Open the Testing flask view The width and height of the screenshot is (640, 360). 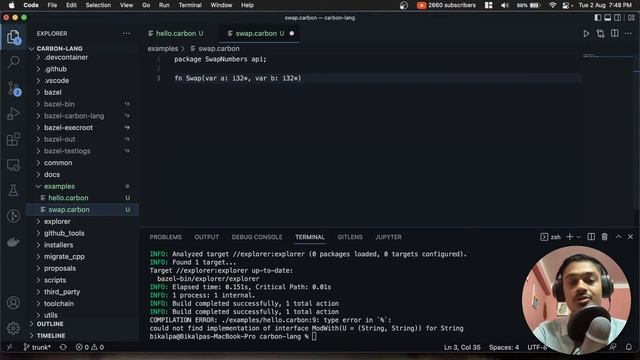[13, 190]
